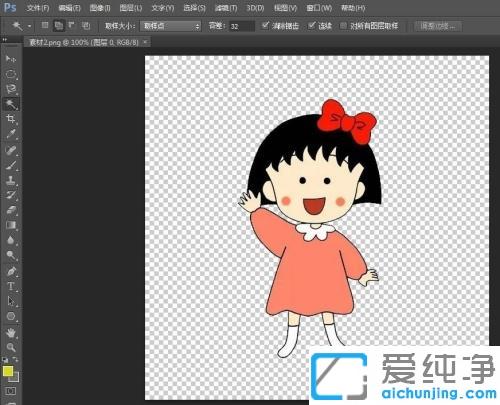The width and height of the screenshot is (500, 405).
Task: Click the yellow foreground color swatch
Action: click(8, 371)
